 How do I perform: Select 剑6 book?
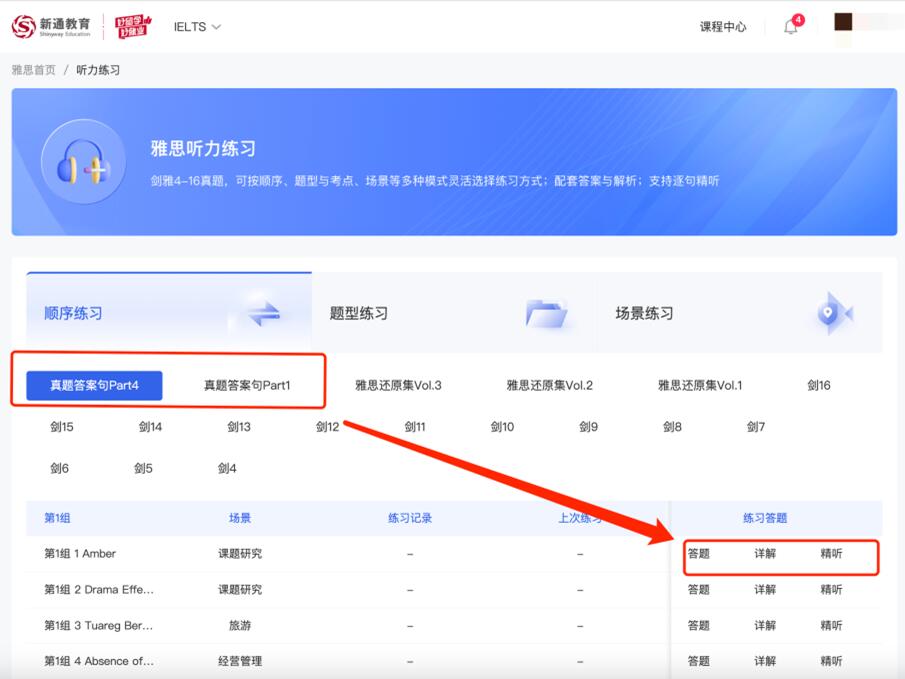pyautogui.click(x=59, y=468)
